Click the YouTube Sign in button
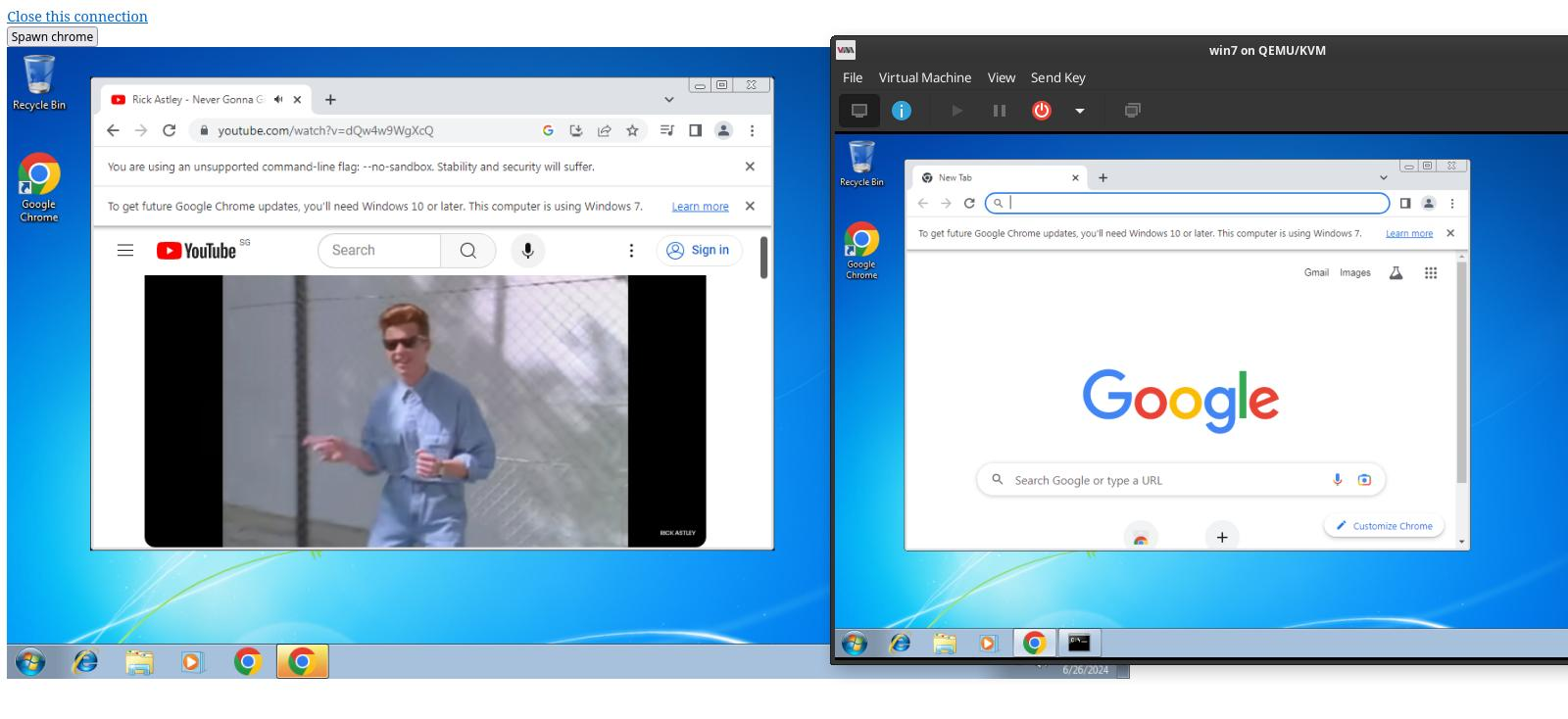This screenshot has width=1568, height=719. point(699,251)
